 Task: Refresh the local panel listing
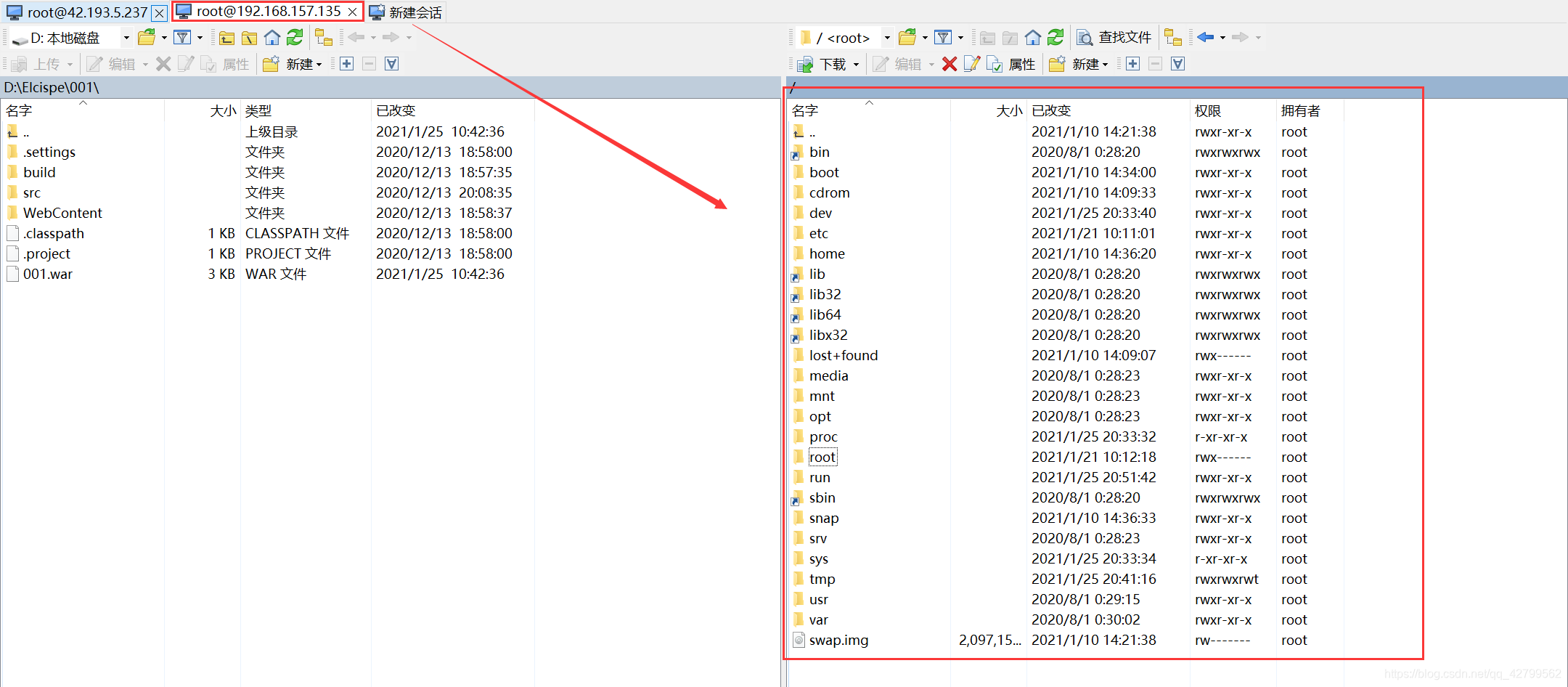[295, 37]
